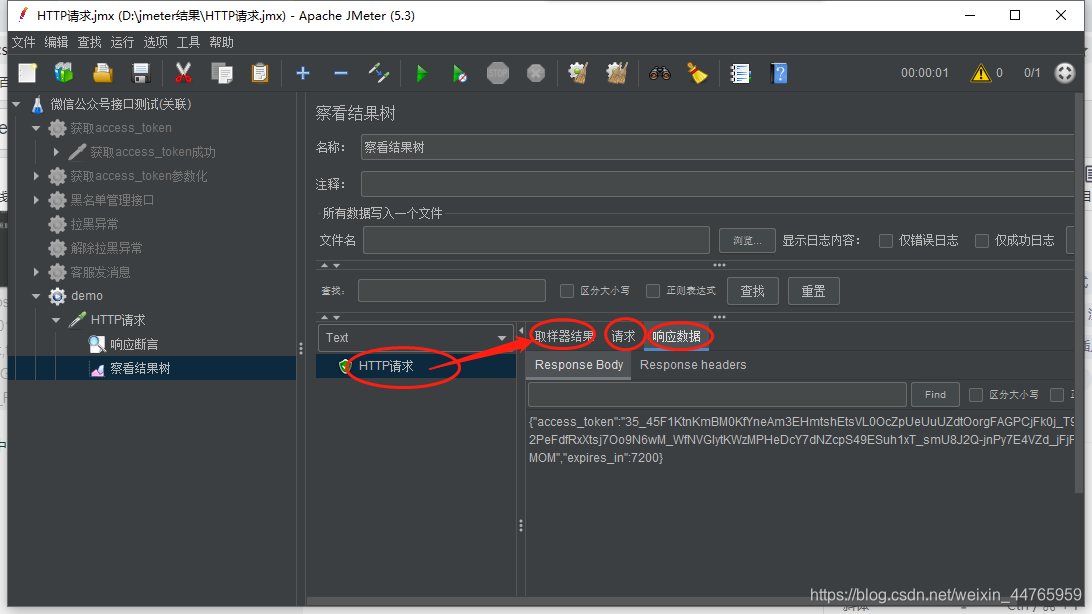Open the Text renderer dropdown
Image resolution: width=1092 pixels, height=614 pixels.
[415, 338]
